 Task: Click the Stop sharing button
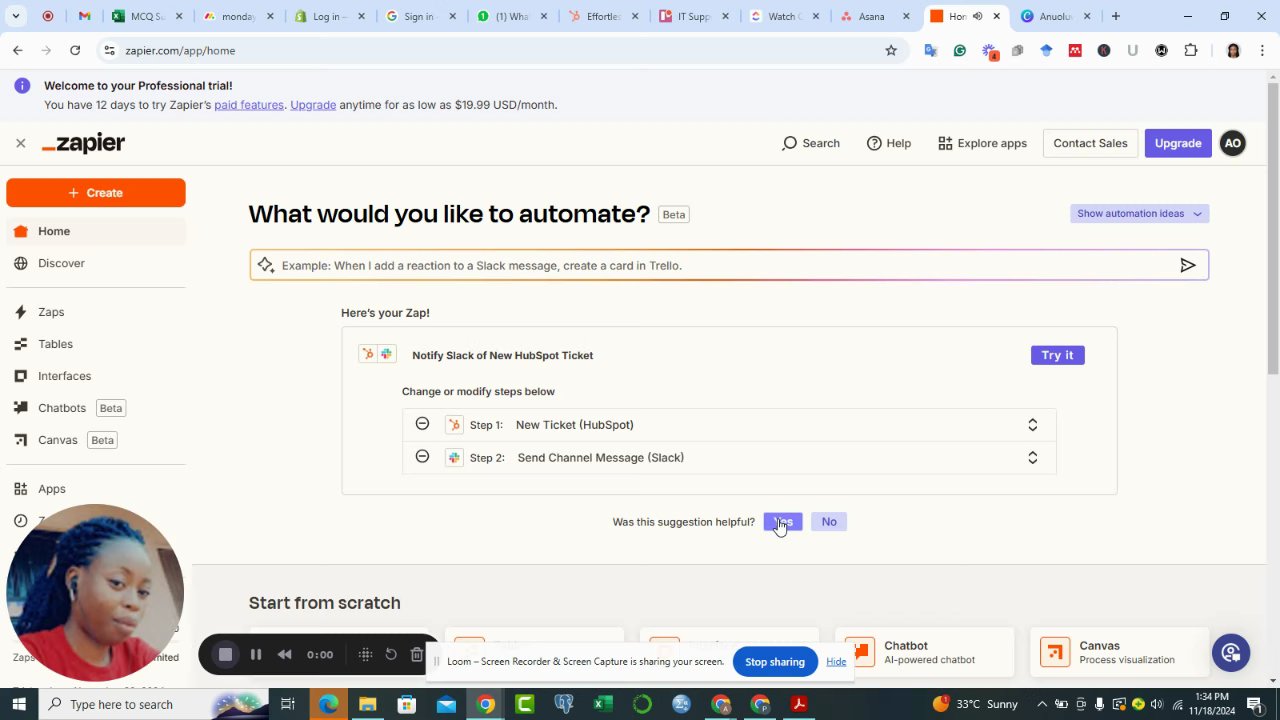[775, 662]
